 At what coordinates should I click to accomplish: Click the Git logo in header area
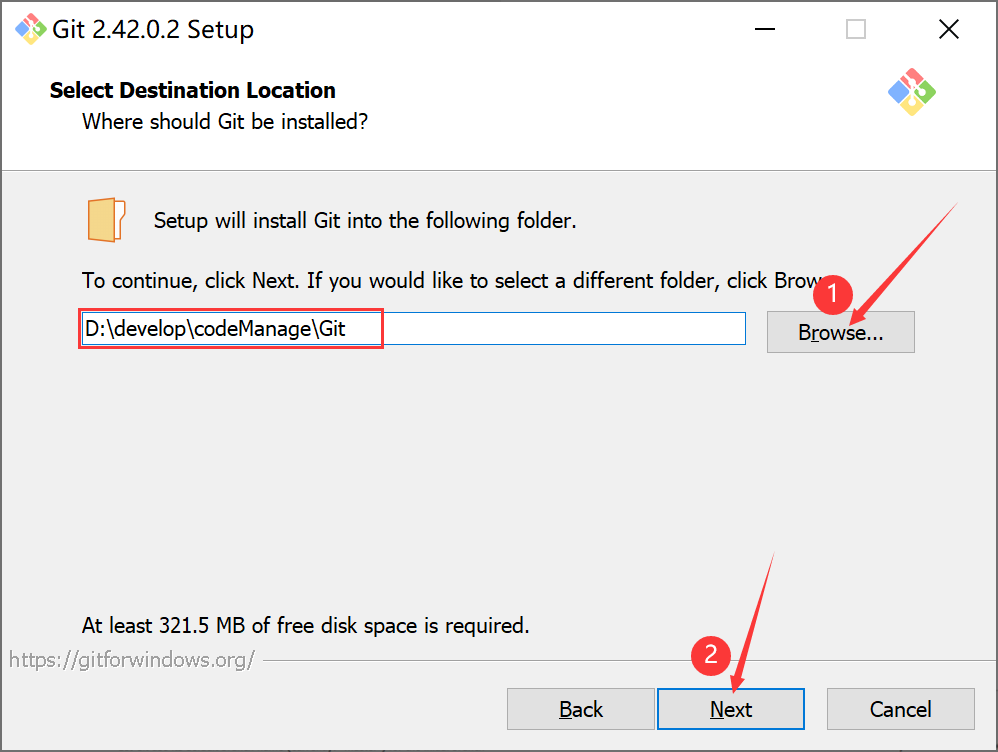point(911,92)
